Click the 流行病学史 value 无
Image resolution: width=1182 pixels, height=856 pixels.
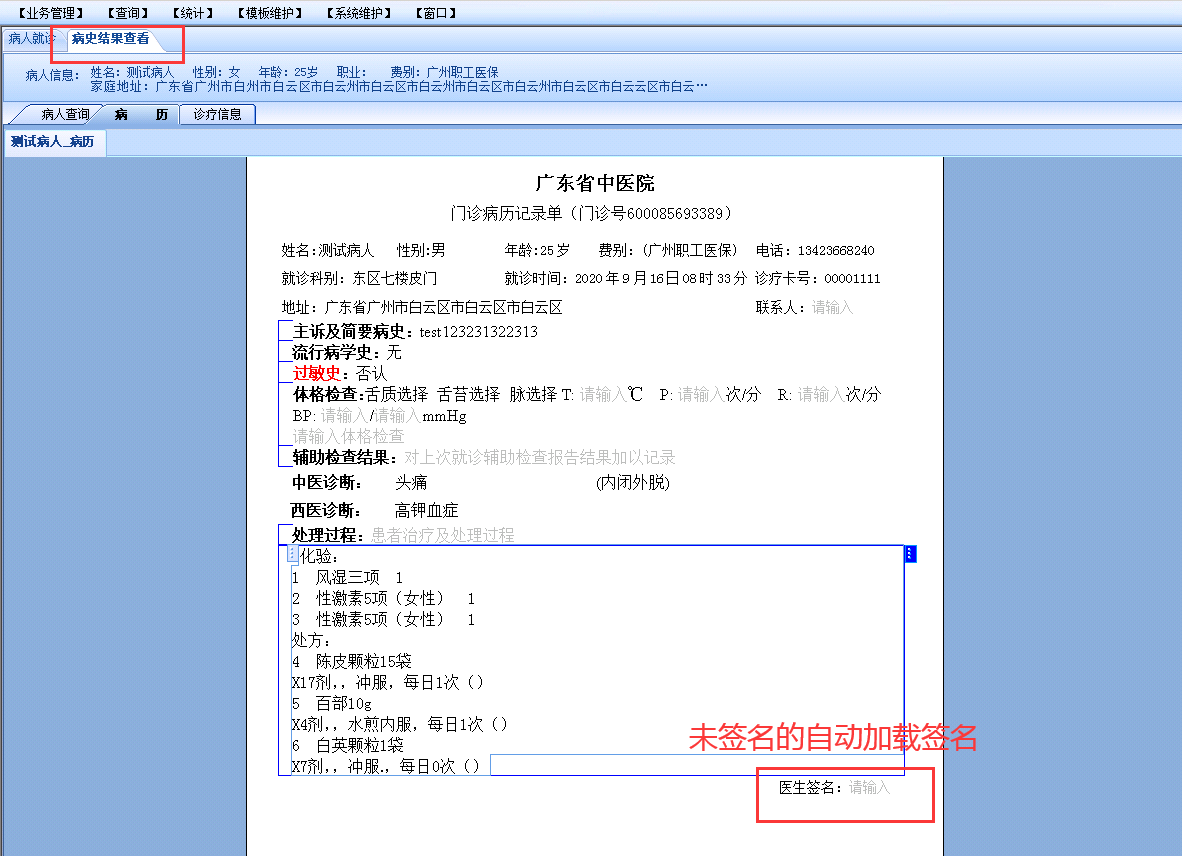[x=394, y=353]
